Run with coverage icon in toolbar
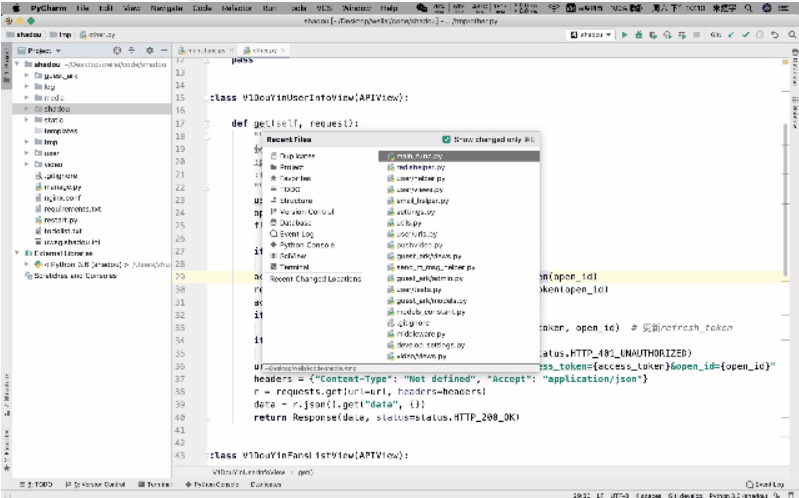The width and height of the screenshot is (799, 498). pos(653,35)
